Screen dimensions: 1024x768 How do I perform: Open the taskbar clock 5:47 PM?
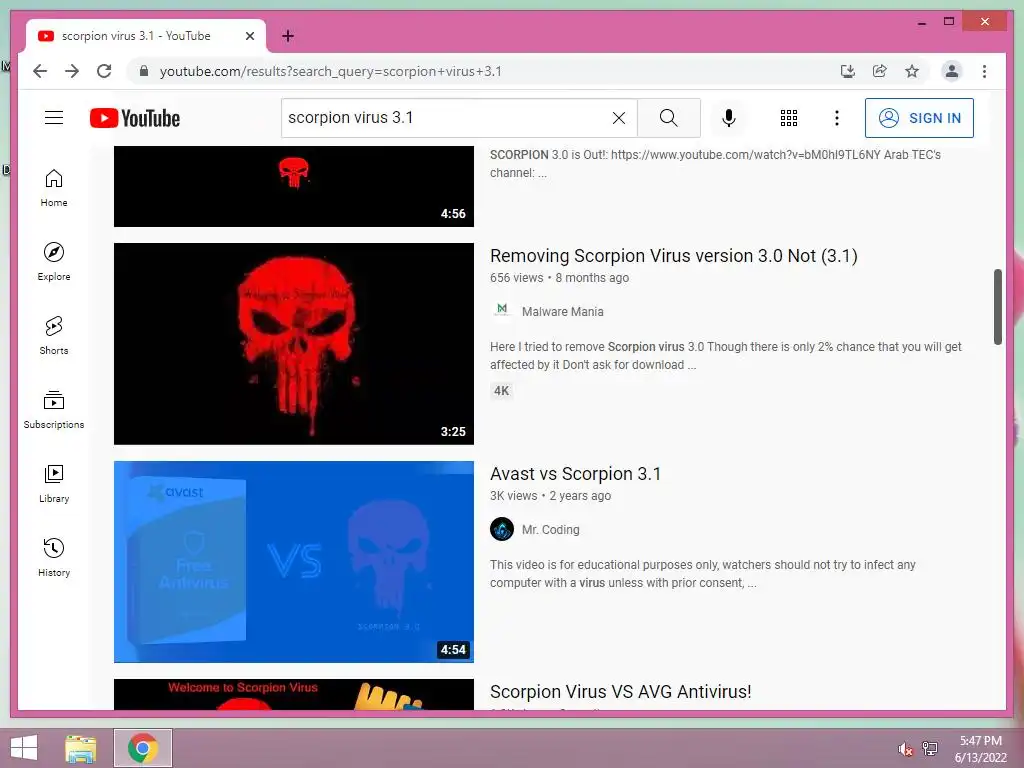[x=980, y=748]
